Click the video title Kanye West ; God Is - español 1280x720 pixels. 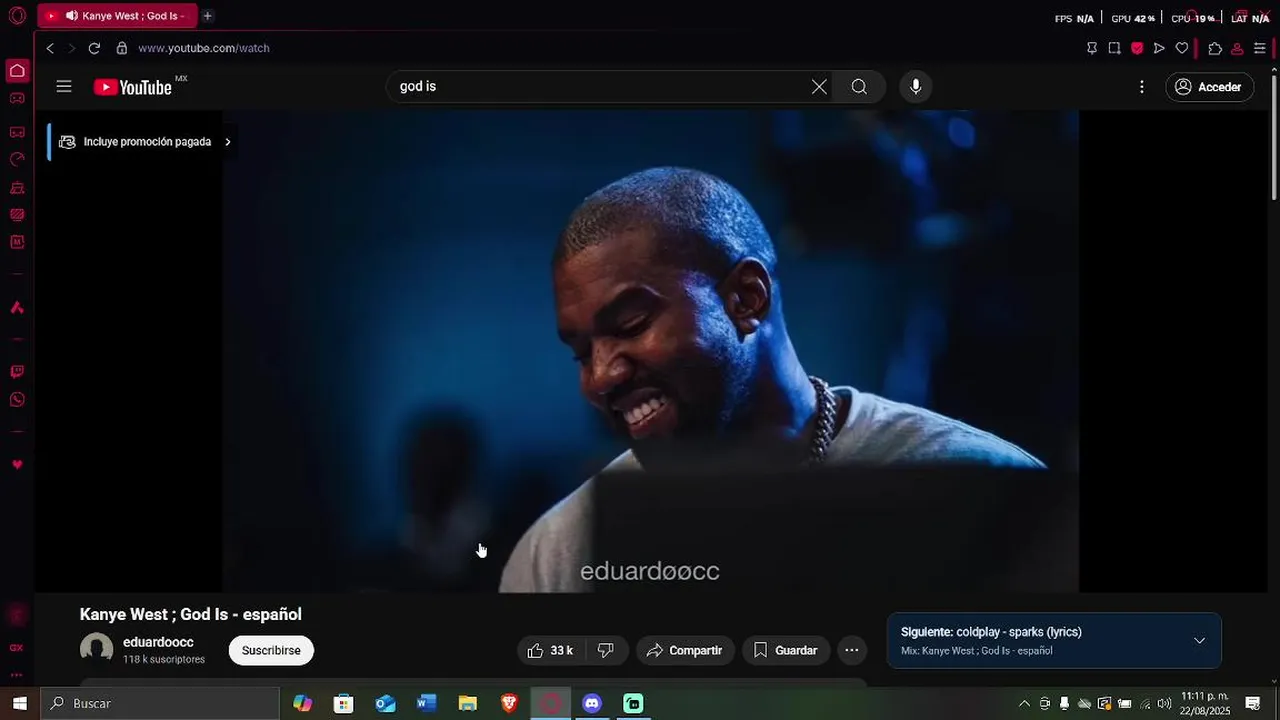191,614
